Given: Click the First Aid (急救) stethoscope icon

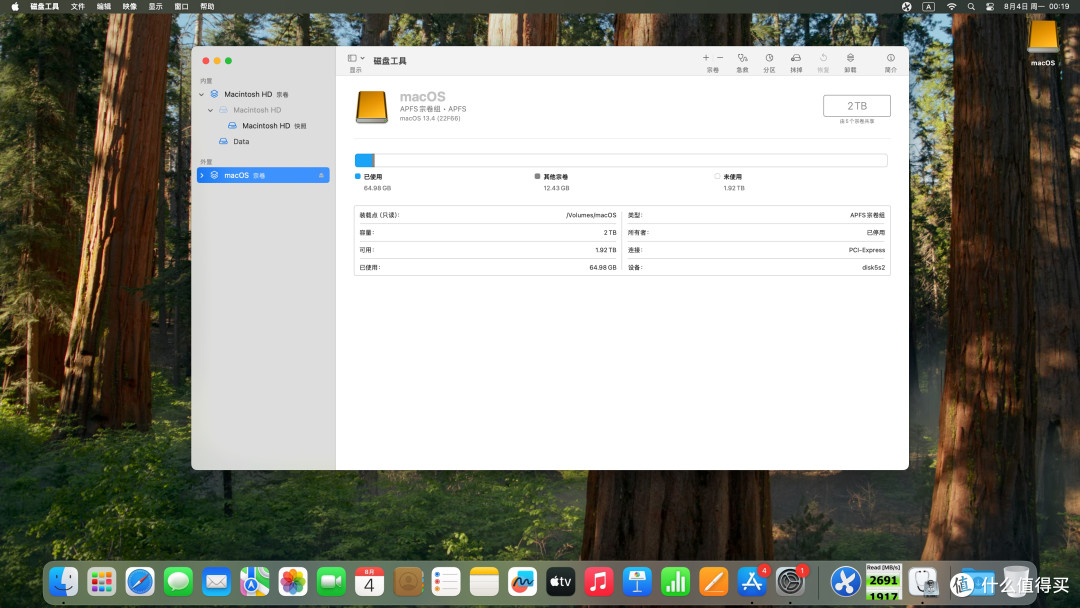Looking at the screenshot, I should [x=742, y=58].
